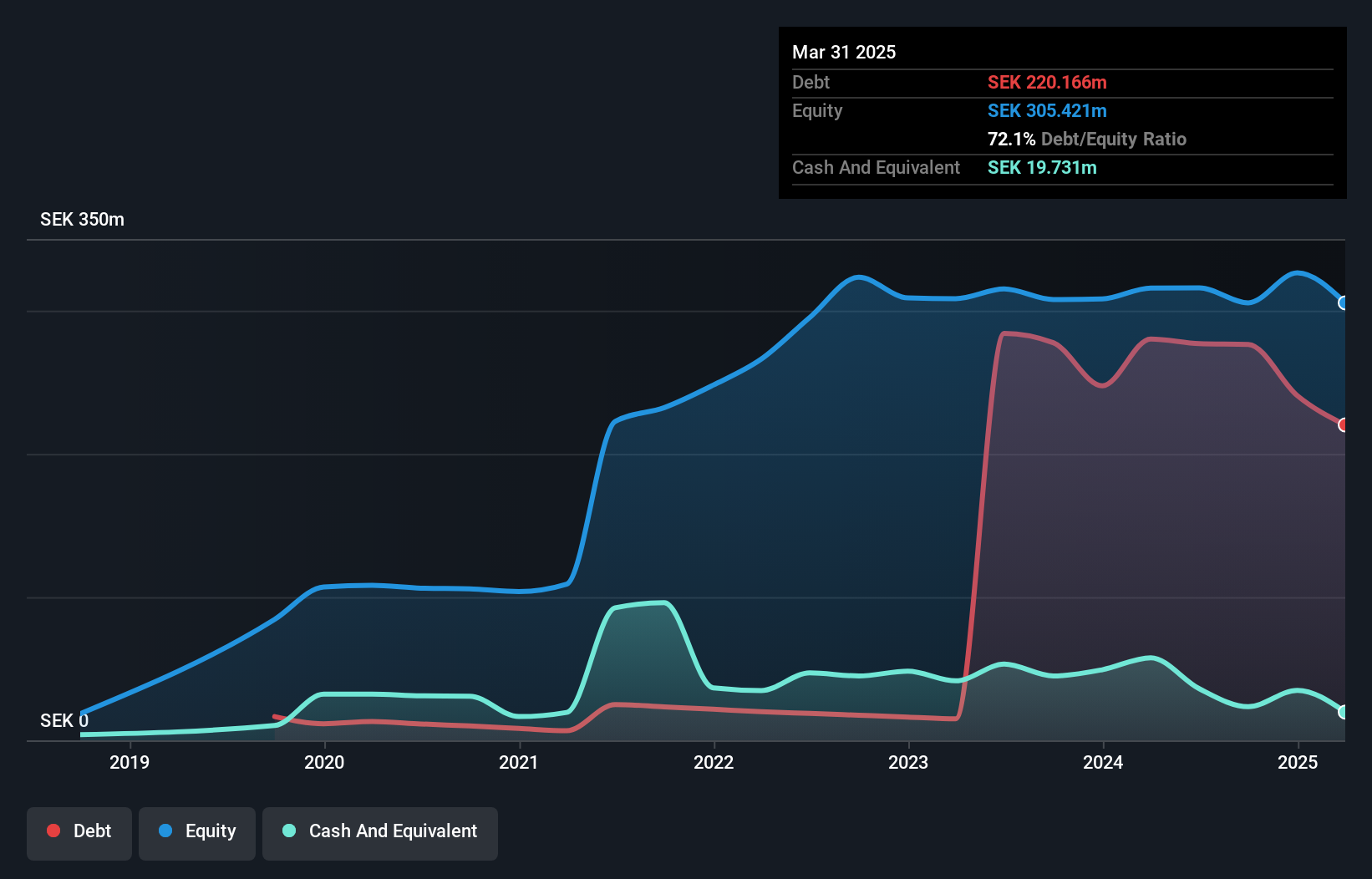Screen dimensions: 1372x879
Task: Select the 2023 axis label
Action: [x=909, y=761]
